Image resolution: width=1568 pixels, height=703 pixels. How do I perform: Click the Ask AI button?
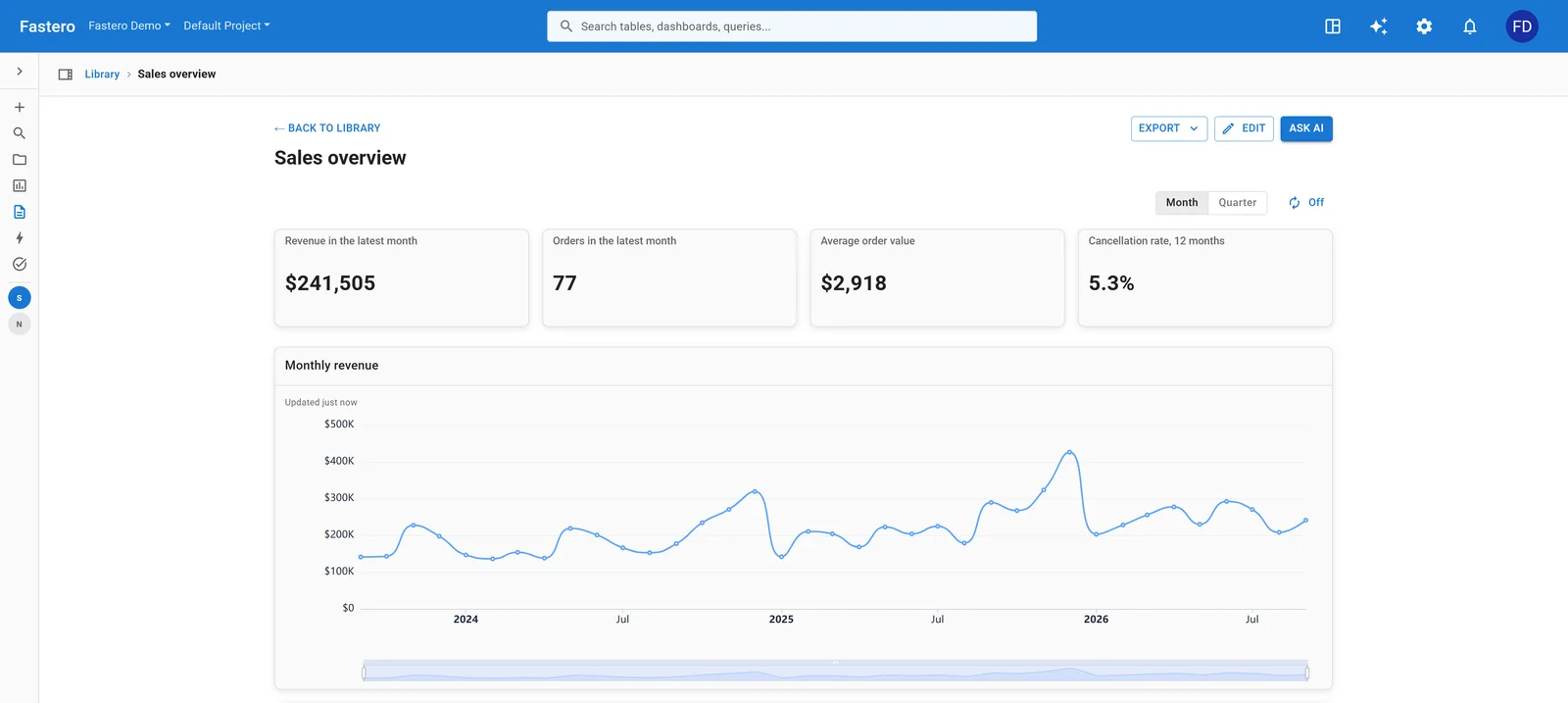1306,128
